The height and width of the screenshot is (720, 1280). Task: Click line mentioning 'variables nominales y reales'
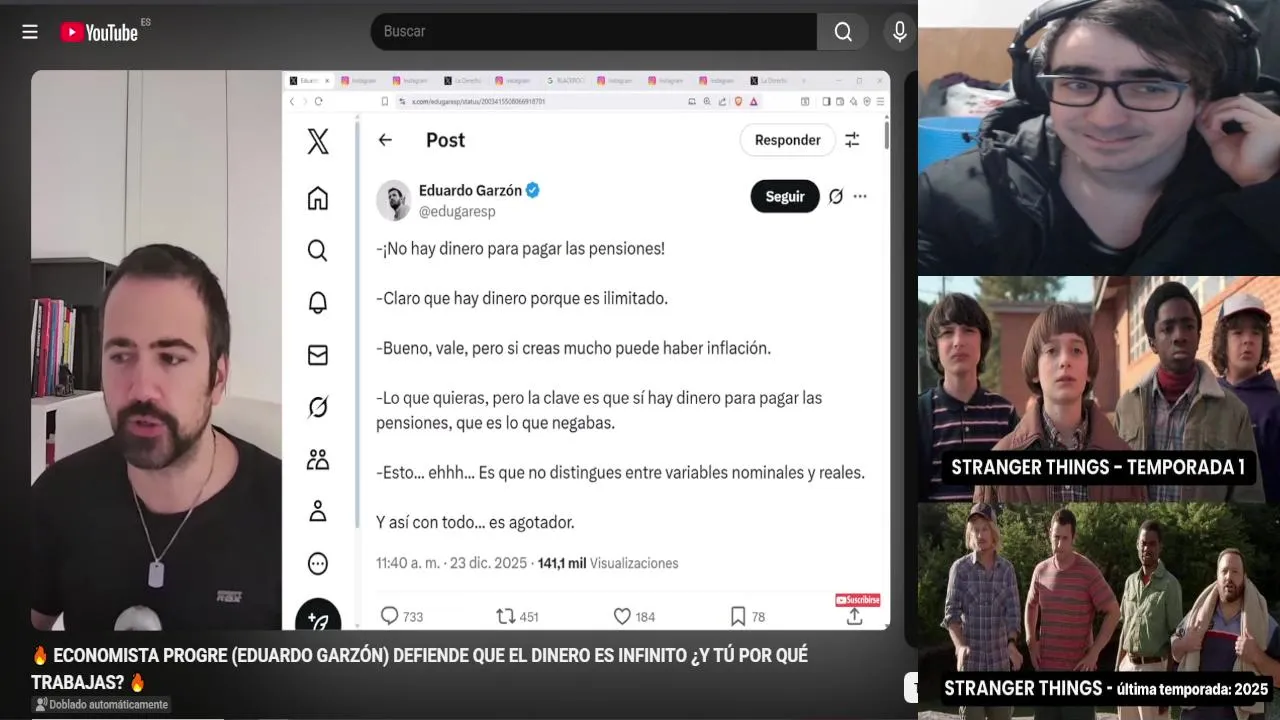click(x=620, y=472)
